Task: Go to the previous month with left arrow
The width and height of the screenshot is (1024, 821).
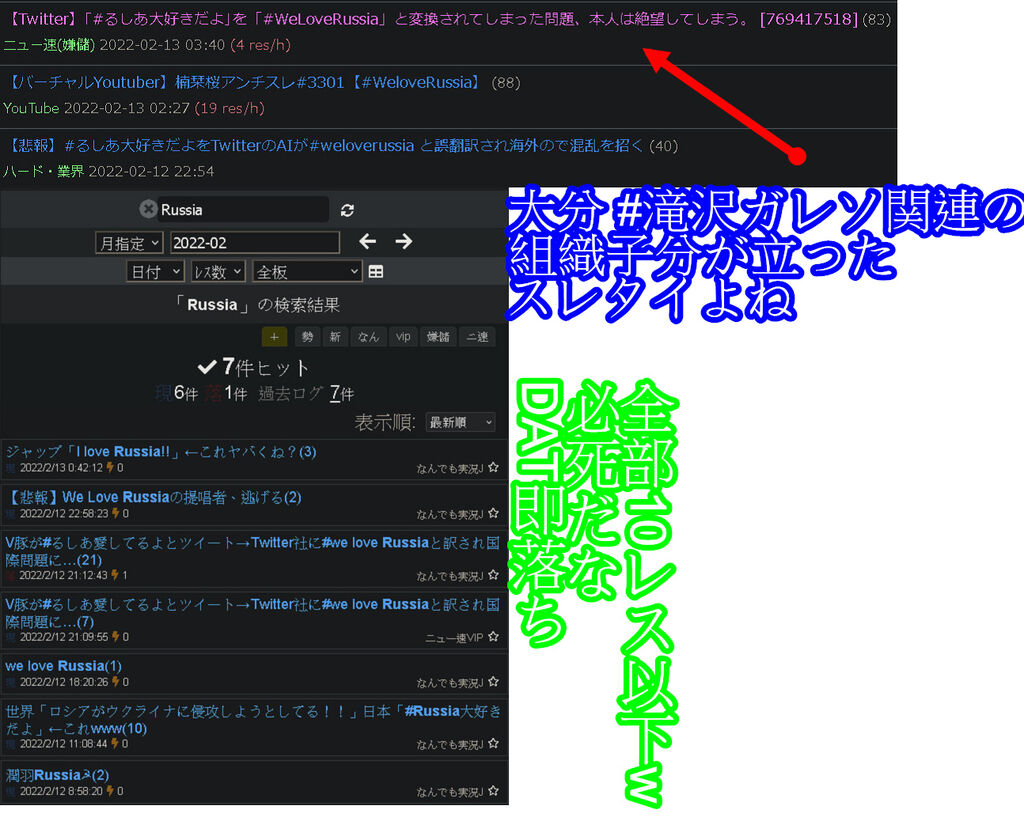Action: point(368,242)
